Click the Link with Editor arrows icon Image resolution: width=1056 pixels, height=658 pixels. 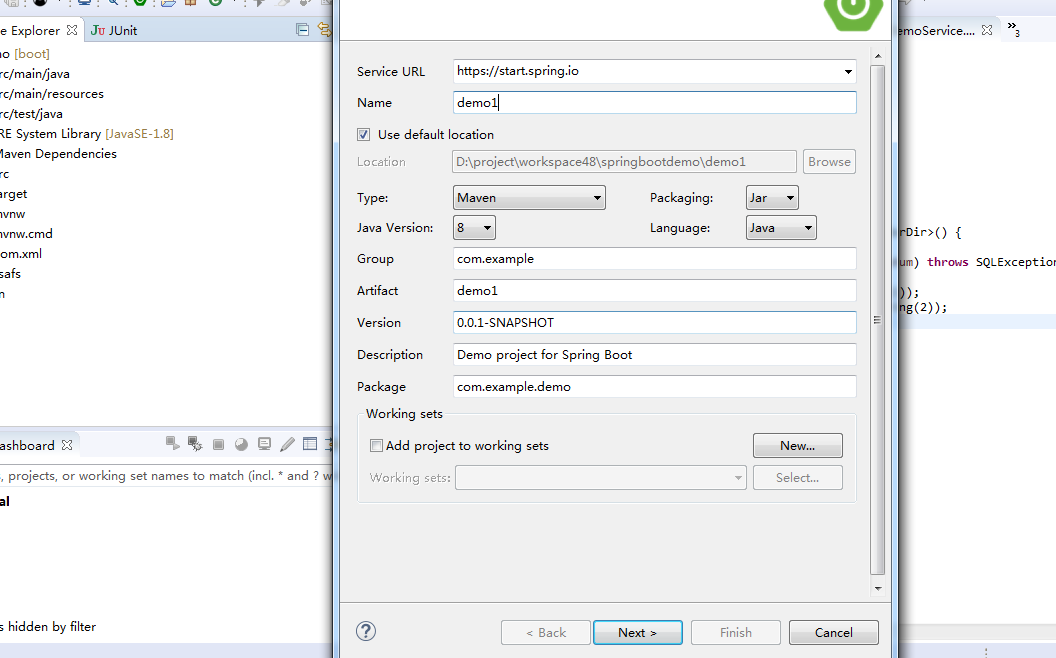325,30
